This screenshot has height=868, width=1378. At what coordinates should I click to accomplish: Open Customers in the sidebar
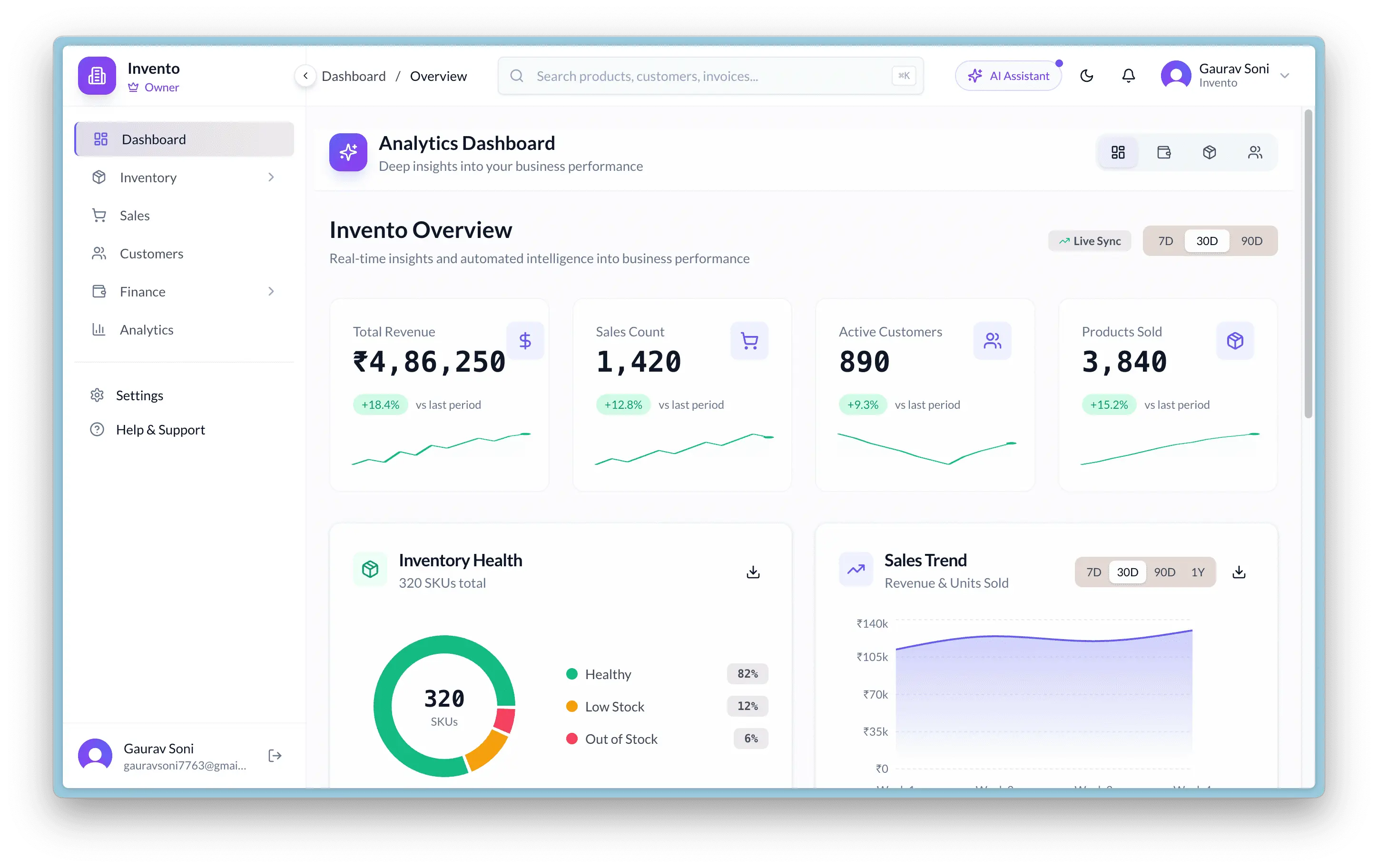click(184, 254)
